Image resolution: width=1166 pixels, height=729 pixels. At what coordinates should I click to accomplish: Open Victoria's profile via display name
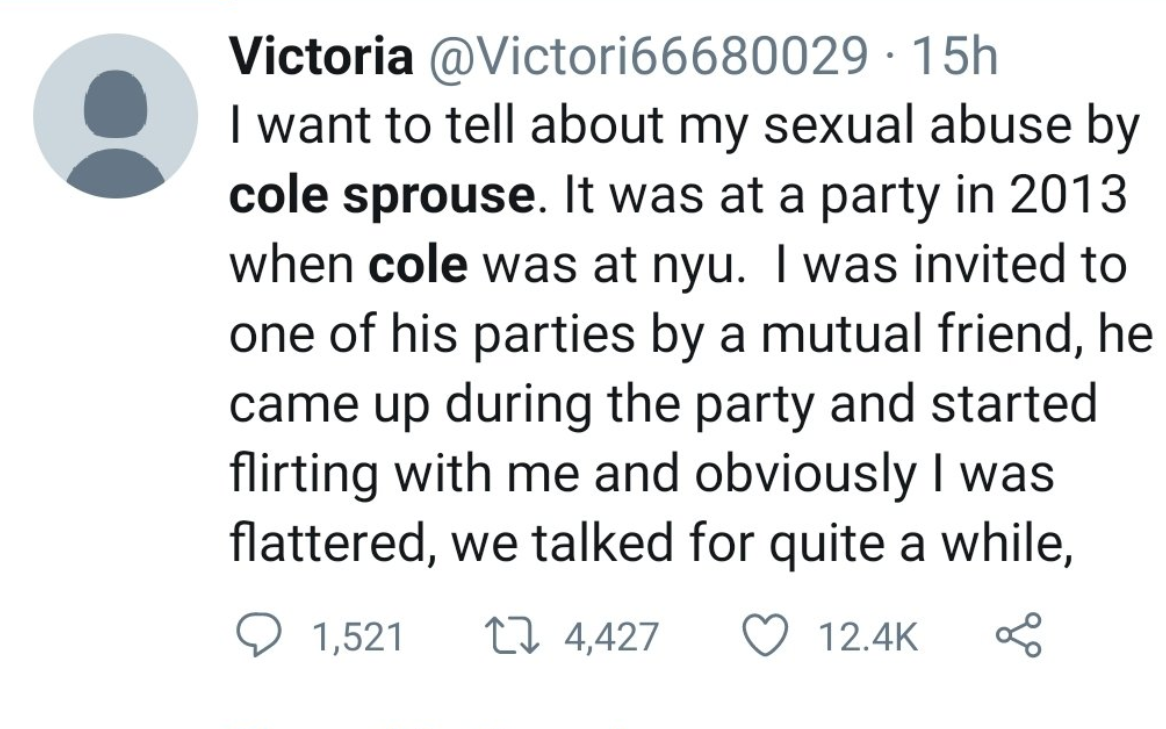pos(322,57)
